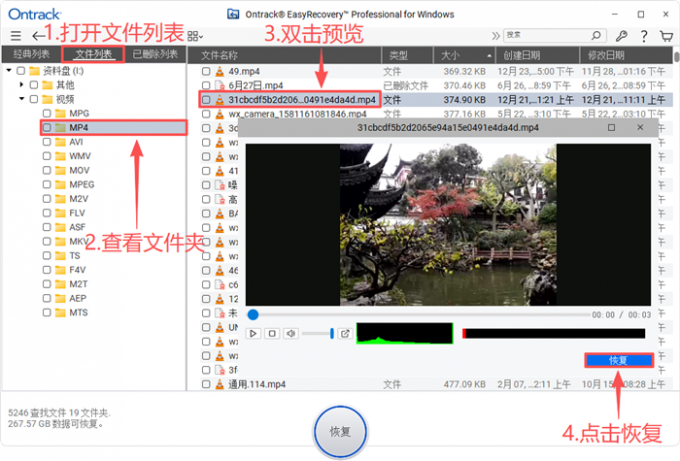The image size is (680, 461).
Task: Click the deleted-file icon of 6月27日.mp4
Action: point(220,85)
